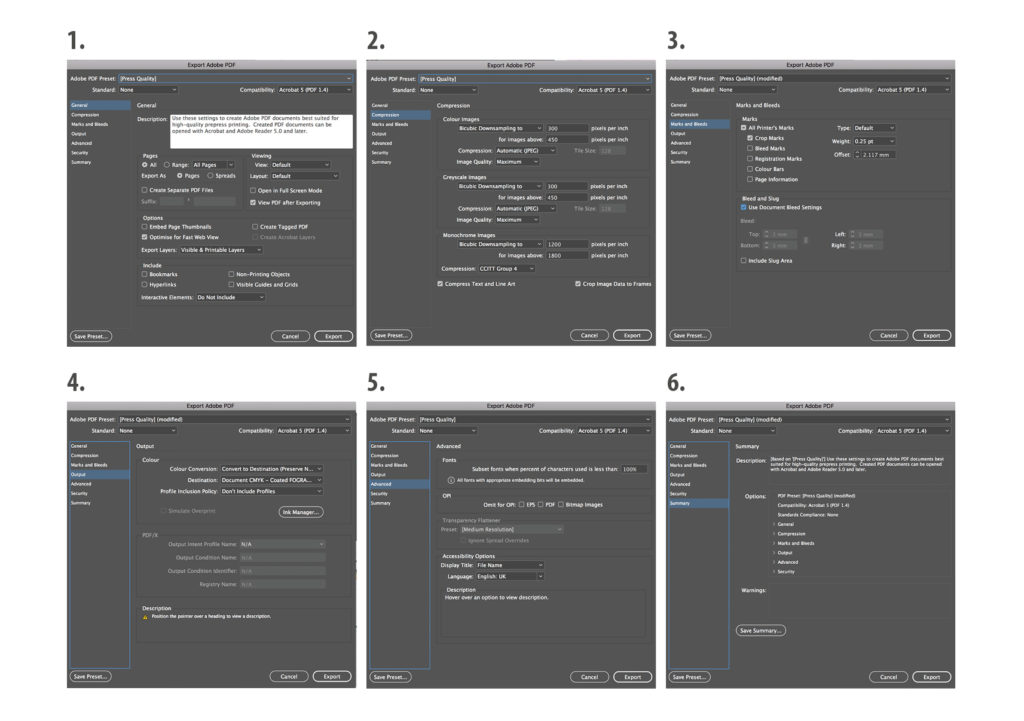The width and height of the screenshot is (1024, 721).
Task: Toggle Compress Text and Line Art
Action: [x=440, y=284]
